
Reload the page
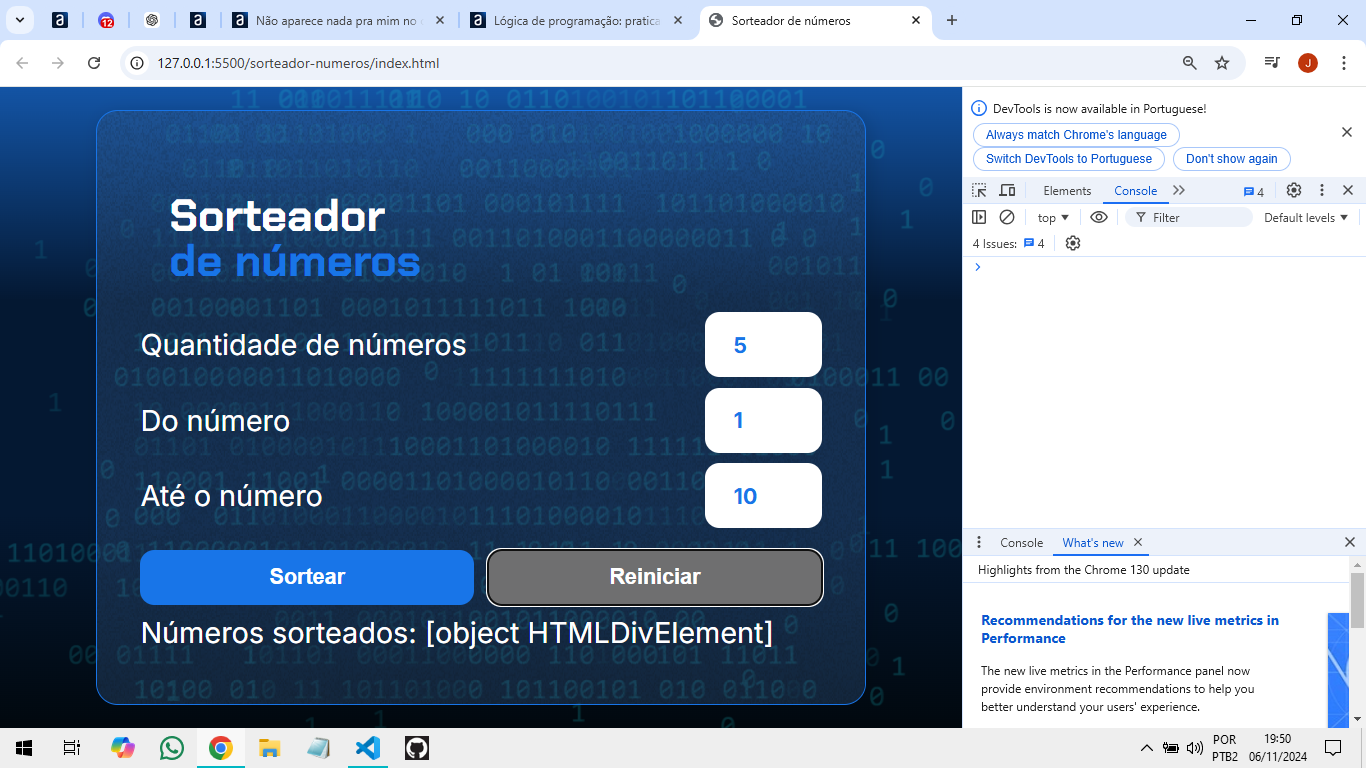point(94,63)
